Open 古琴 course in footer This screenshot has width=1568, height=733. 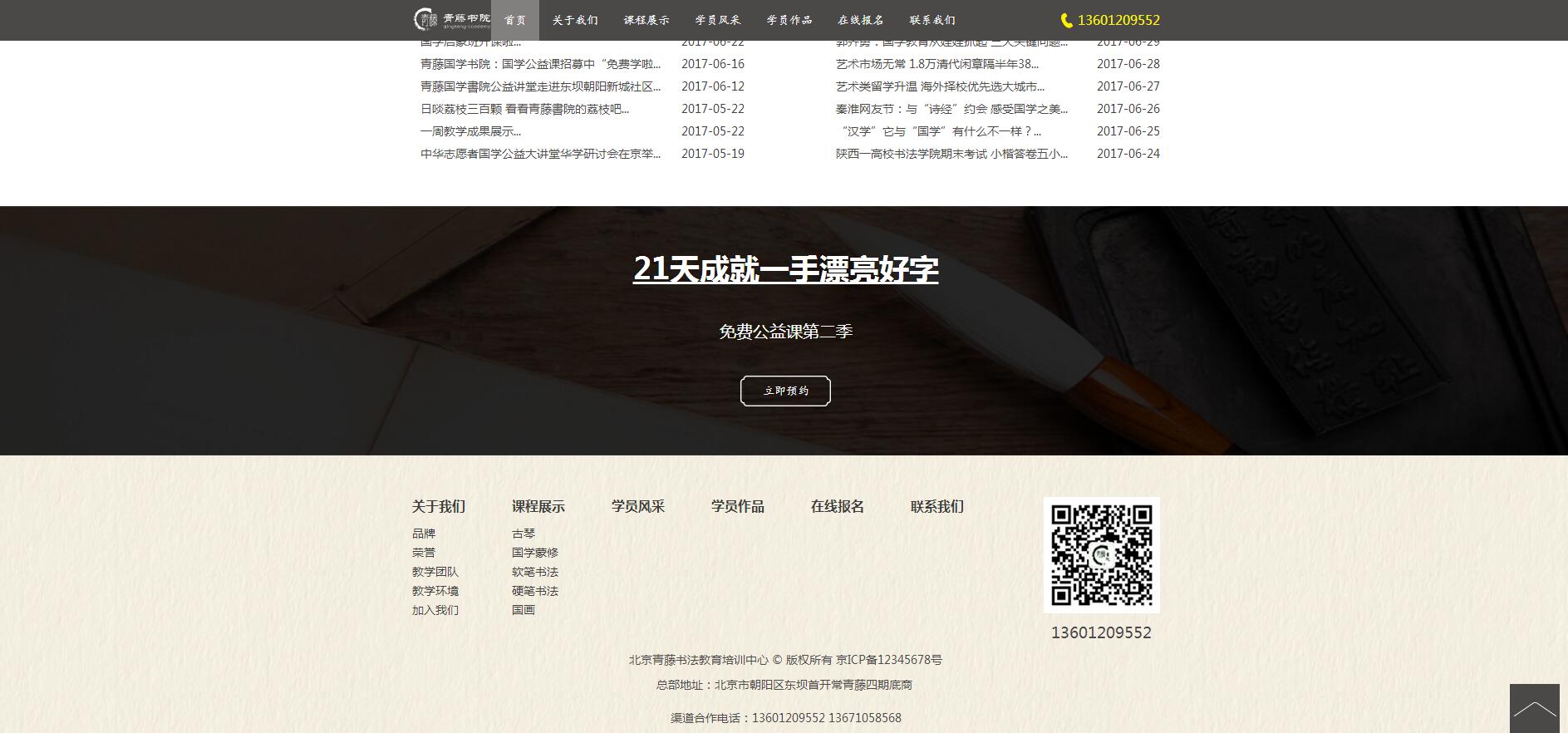523,534
